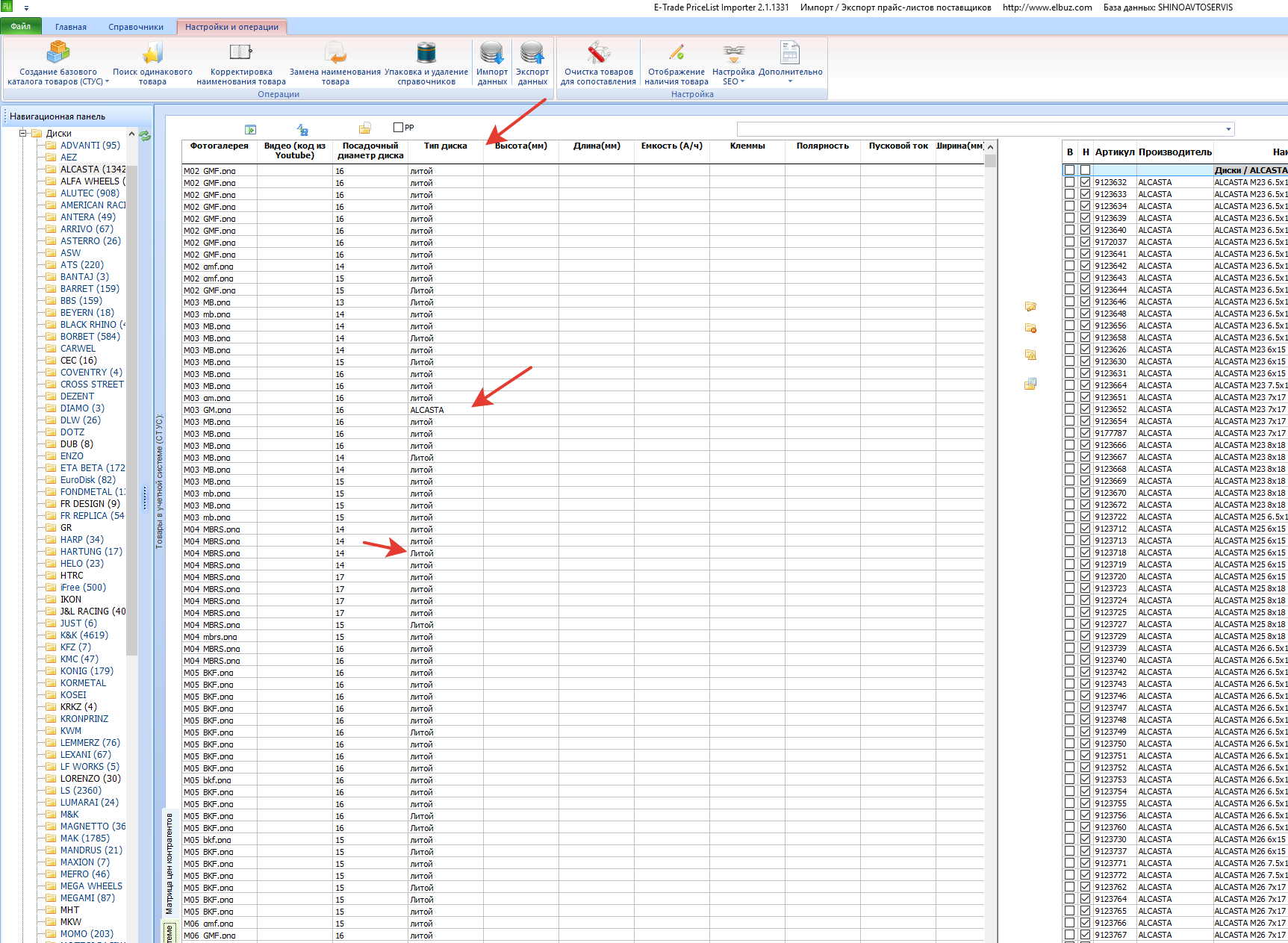Image resolution: width=1288 pixels, height=943 pixels.
Task: Open the 'Файл' menu
Action: click(x=21, y=26)
